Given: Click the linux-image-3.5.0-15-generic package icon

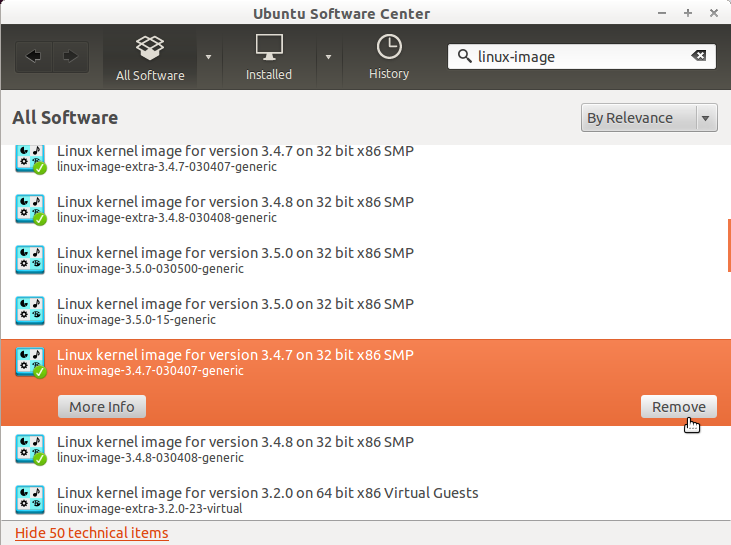Looking at the screenshot, I should [30, 311].
